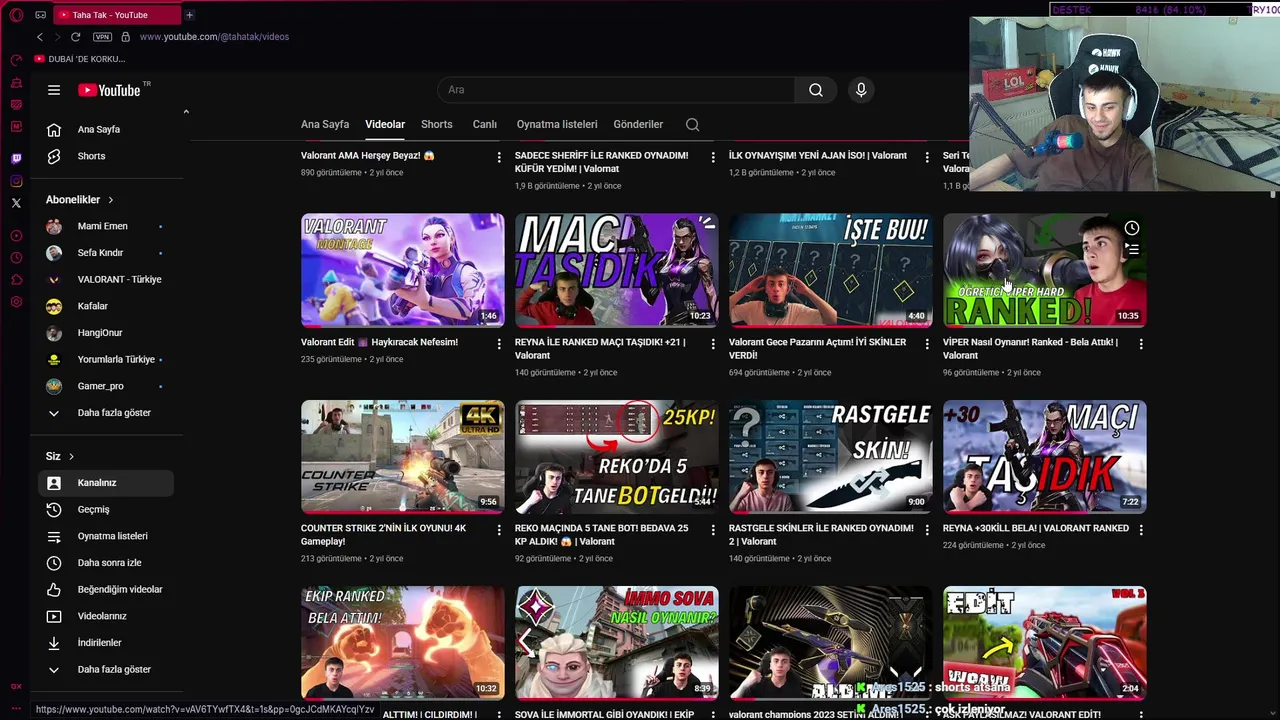Open Daha sonra izle in sidebar
Screen dimensions: 1280x720
click(x=106, y=563)
